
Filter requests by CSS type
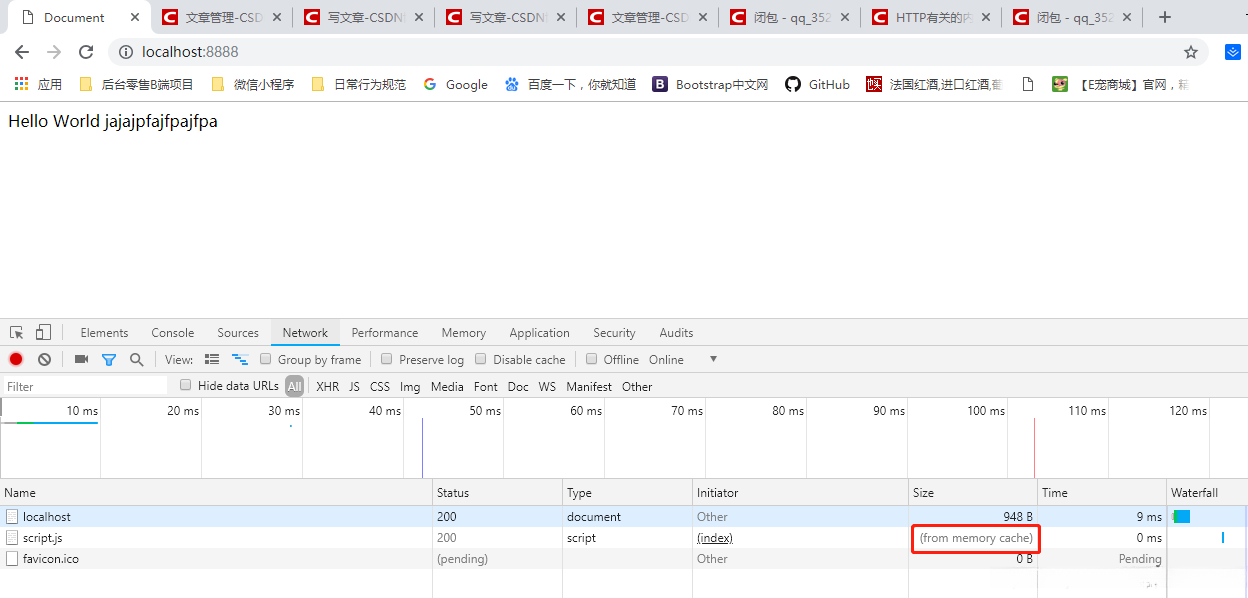380,387
